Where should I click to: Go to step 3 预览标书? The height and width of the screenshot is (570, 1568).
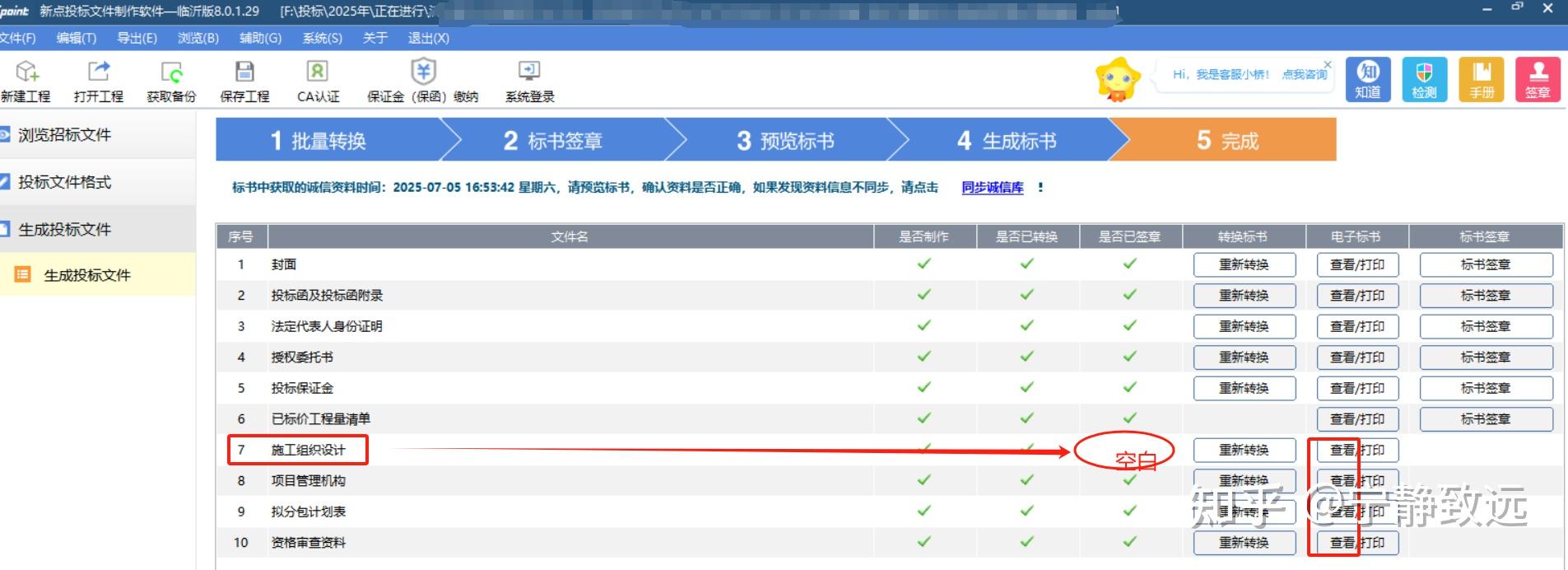[785, 140]
